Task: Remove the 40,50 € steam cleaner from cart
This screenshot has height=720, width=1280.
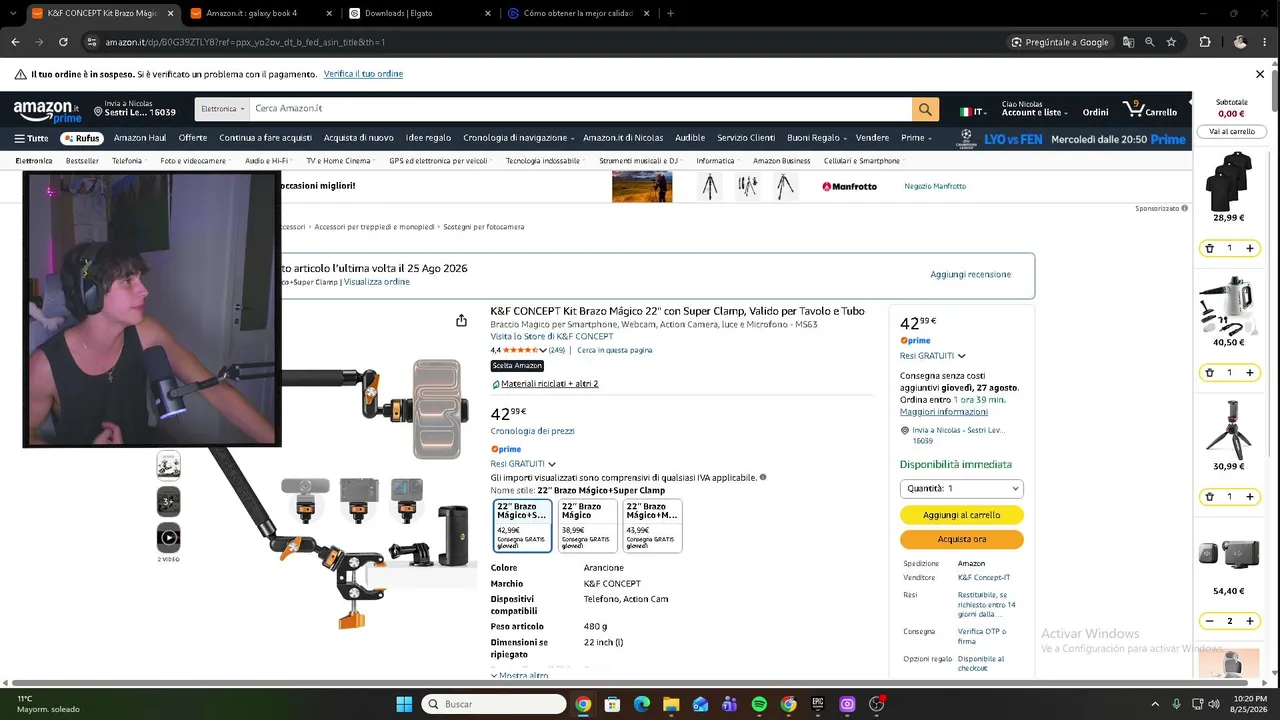Action: click(x=1209, y=372)
